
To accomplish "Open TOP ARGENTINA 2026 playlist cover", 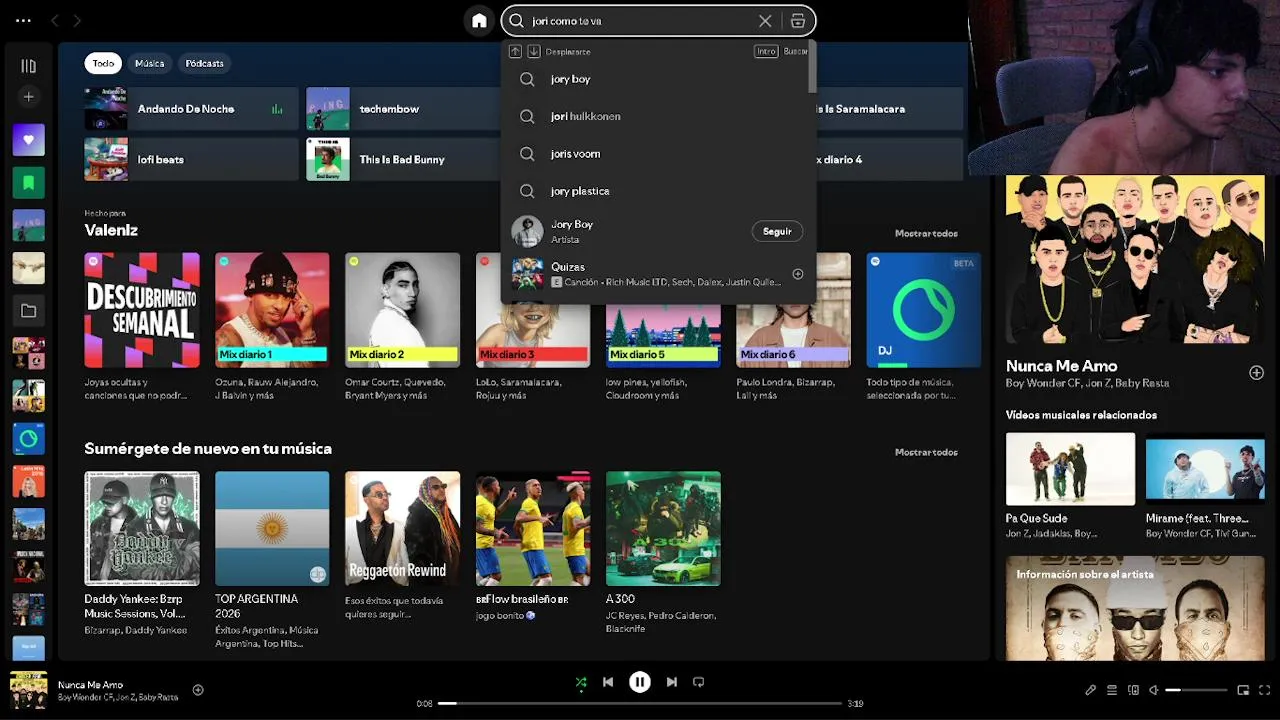I will (272, 529).
